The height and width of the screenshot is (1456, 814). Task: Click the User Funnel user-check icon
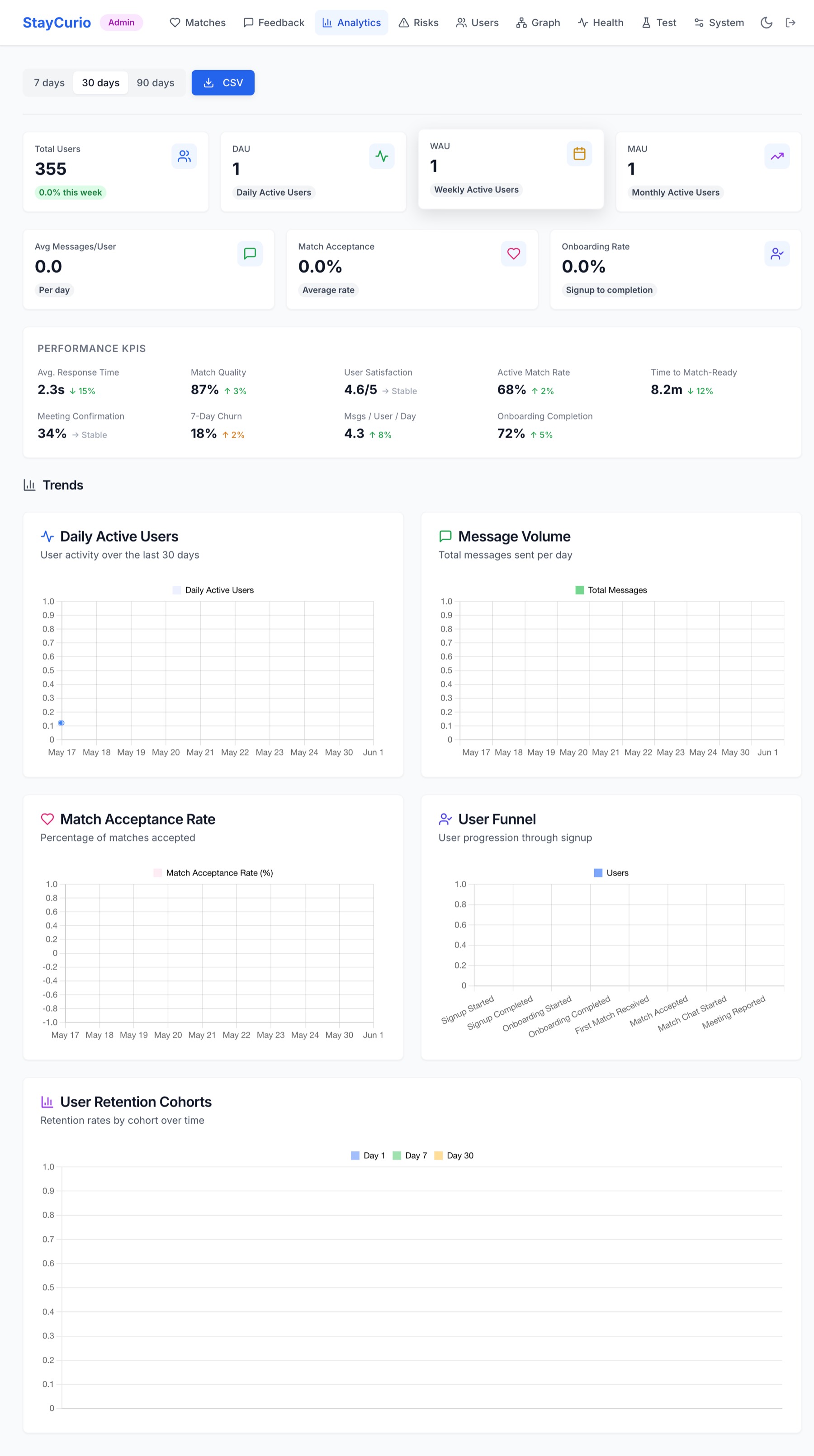445,819
